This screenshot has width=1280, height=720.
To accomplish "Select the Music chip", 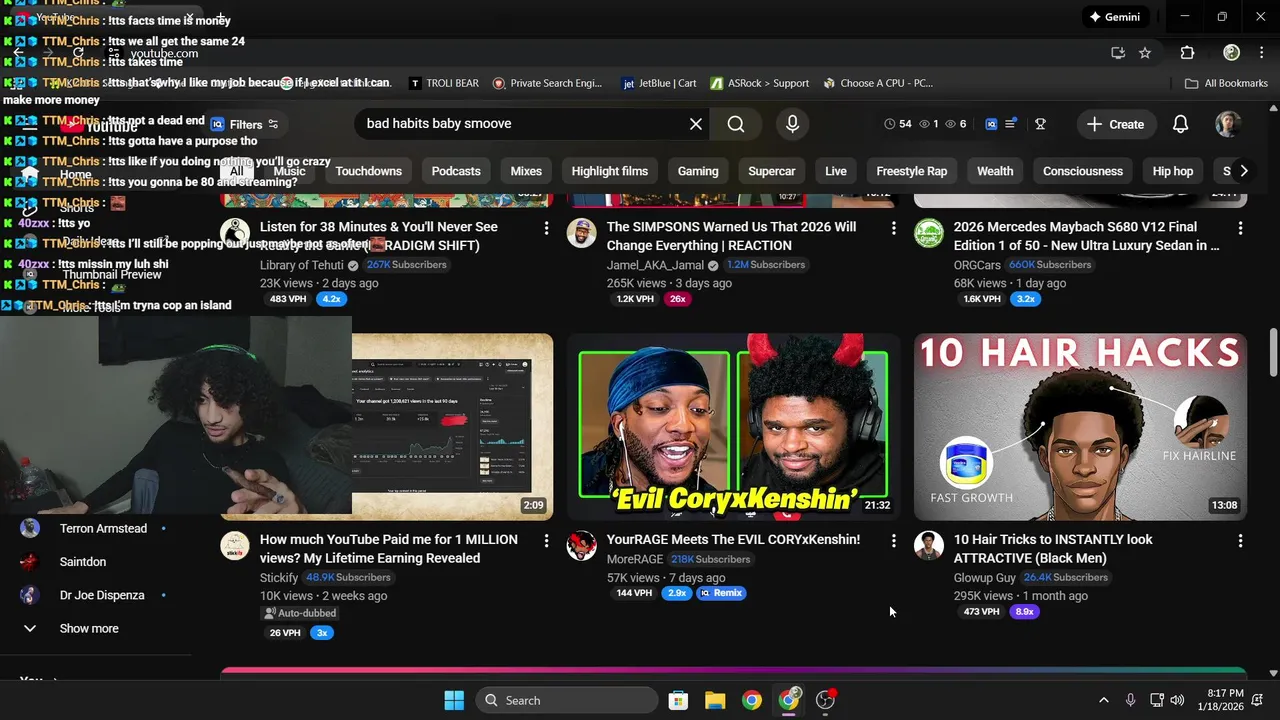I will (289, 171).
